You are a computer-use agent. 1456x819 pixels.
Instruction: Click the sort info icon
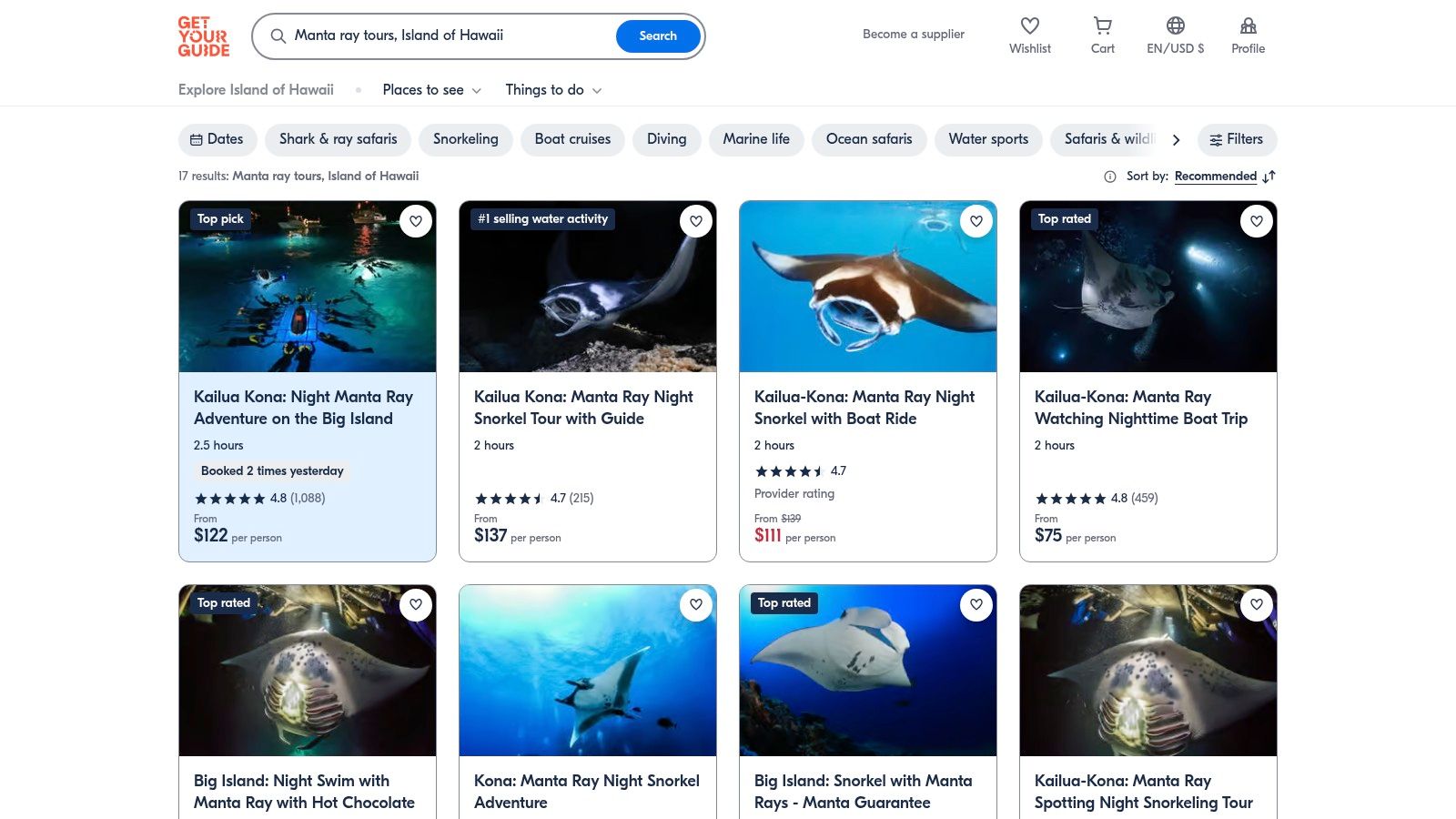coord(1110,177)
